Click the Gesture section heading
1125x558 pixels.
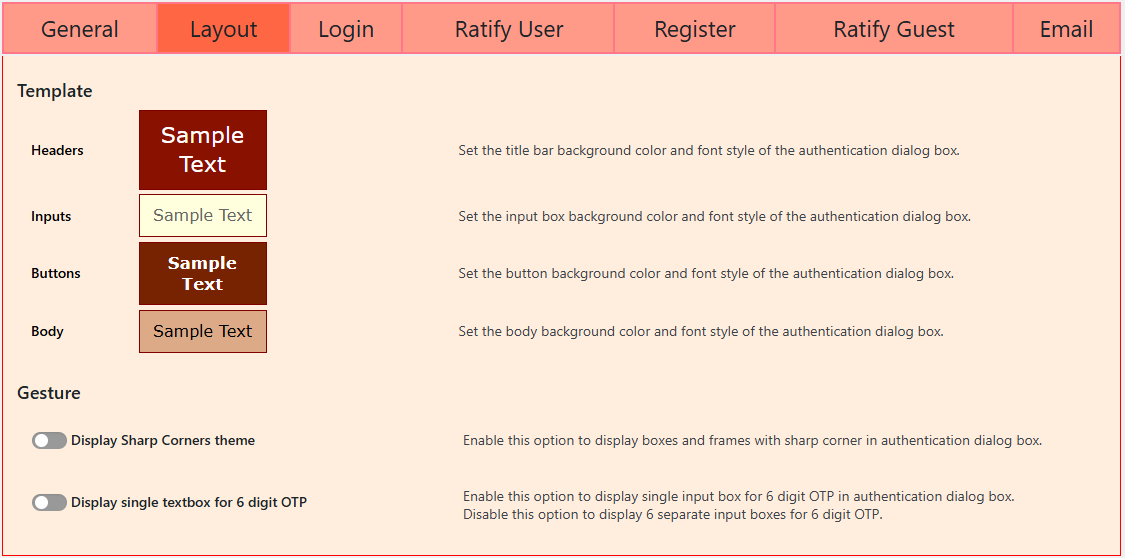pyautogui.click(x=49, y=393)
